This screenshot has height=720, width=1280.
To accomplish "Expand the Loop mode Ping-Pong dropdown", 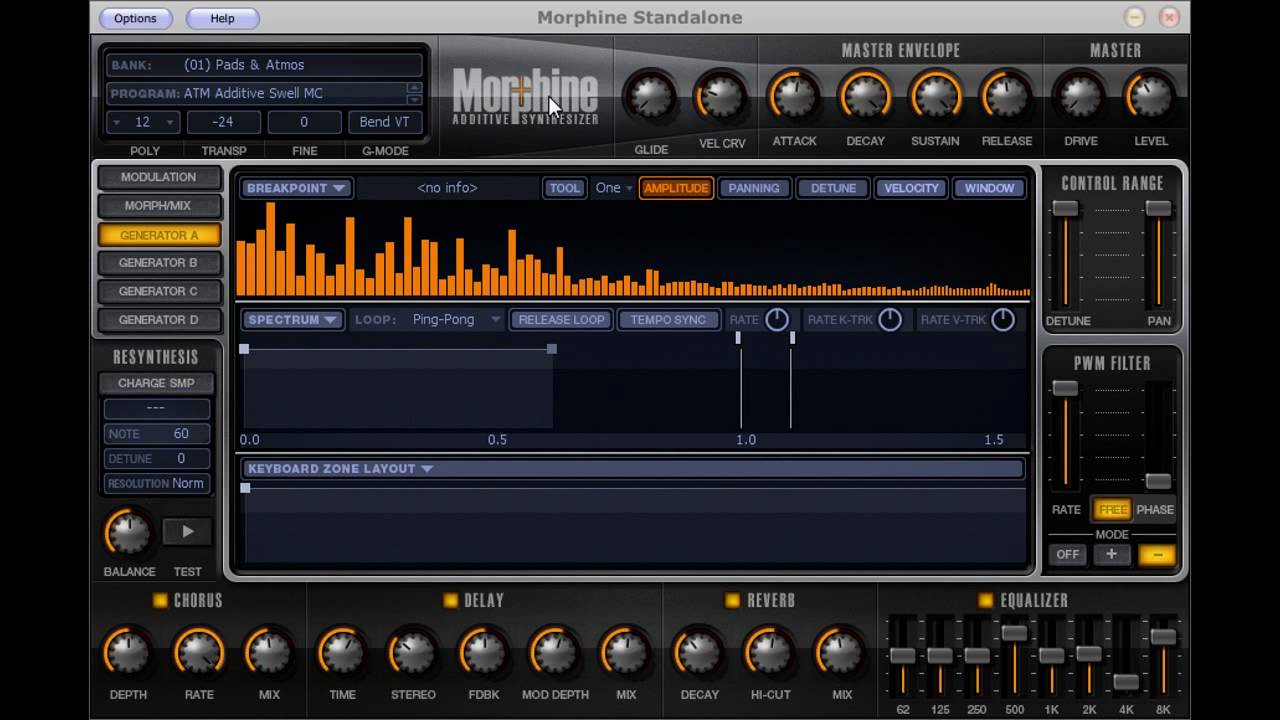I will (x=457, y=320).
